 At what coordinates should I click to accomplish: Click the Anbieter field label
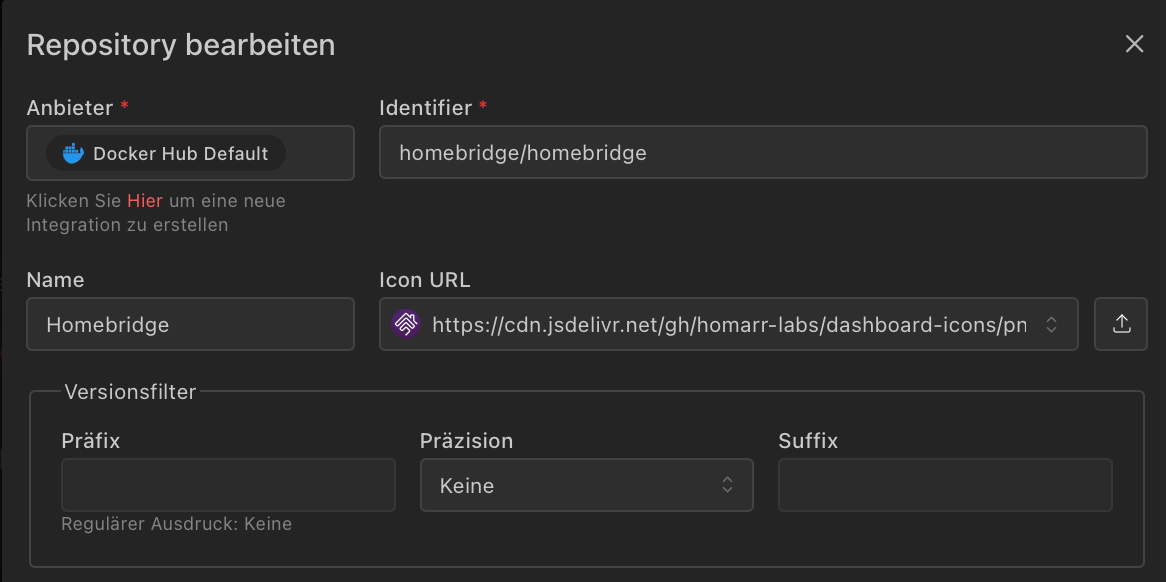[x=70, y=107]
